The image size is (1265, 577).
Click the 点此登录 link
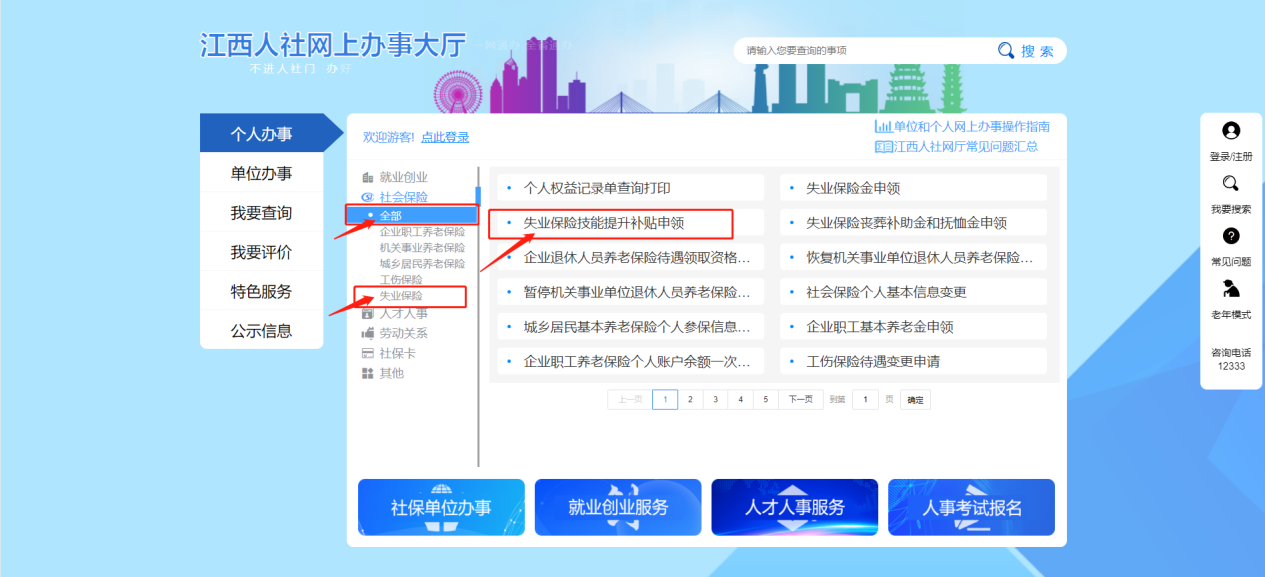point(444,137)
